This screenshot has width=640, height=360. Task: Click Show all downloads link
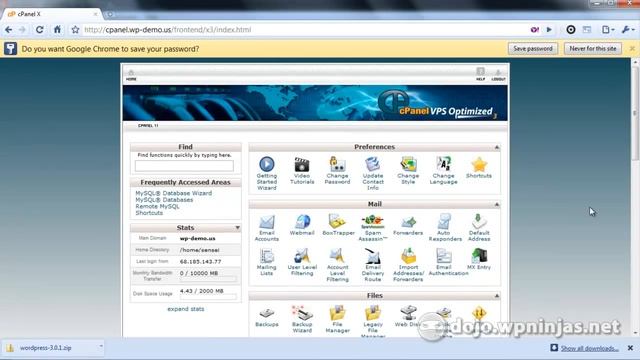click(589, 348)
